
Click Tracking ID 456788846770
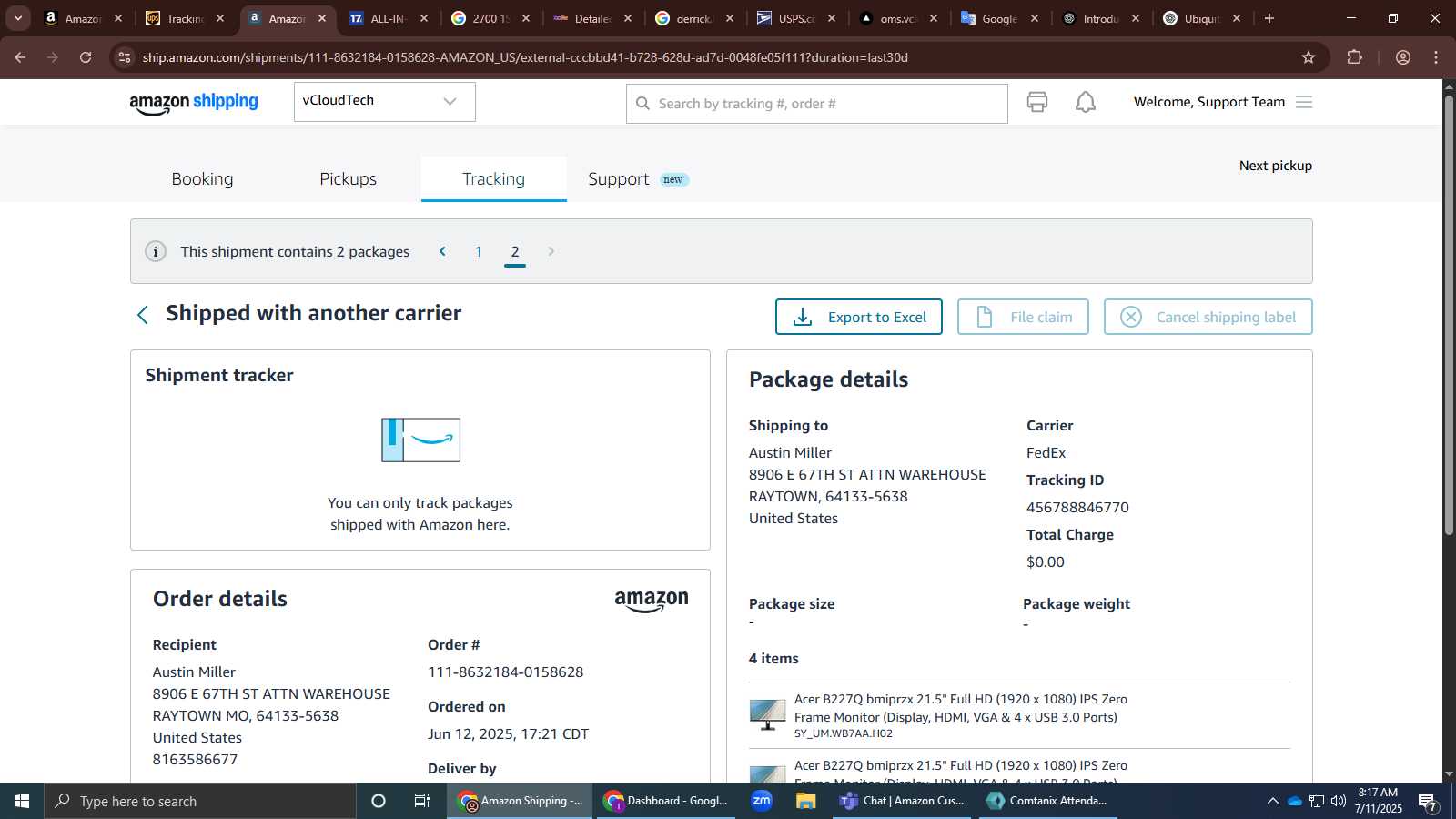[x=1077, y=508]
